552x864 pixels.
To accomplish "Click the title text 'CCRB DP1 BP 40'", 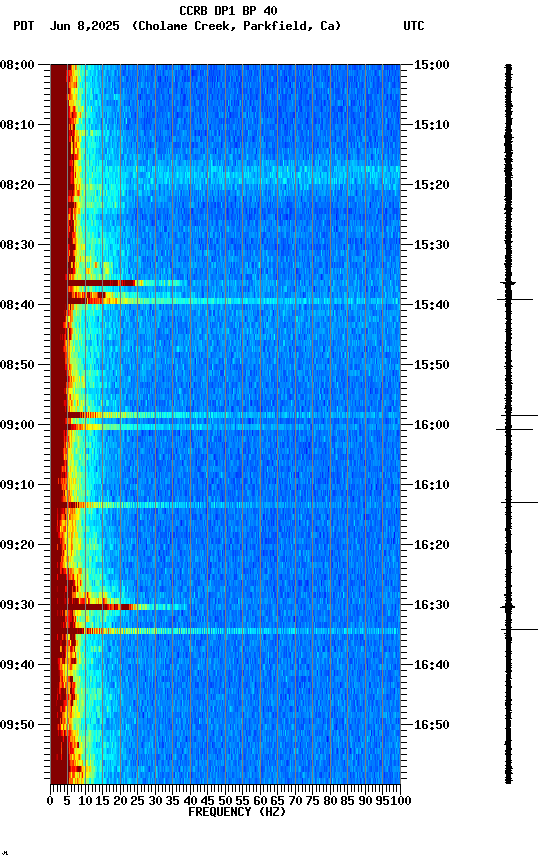I will tap(228, 10).
